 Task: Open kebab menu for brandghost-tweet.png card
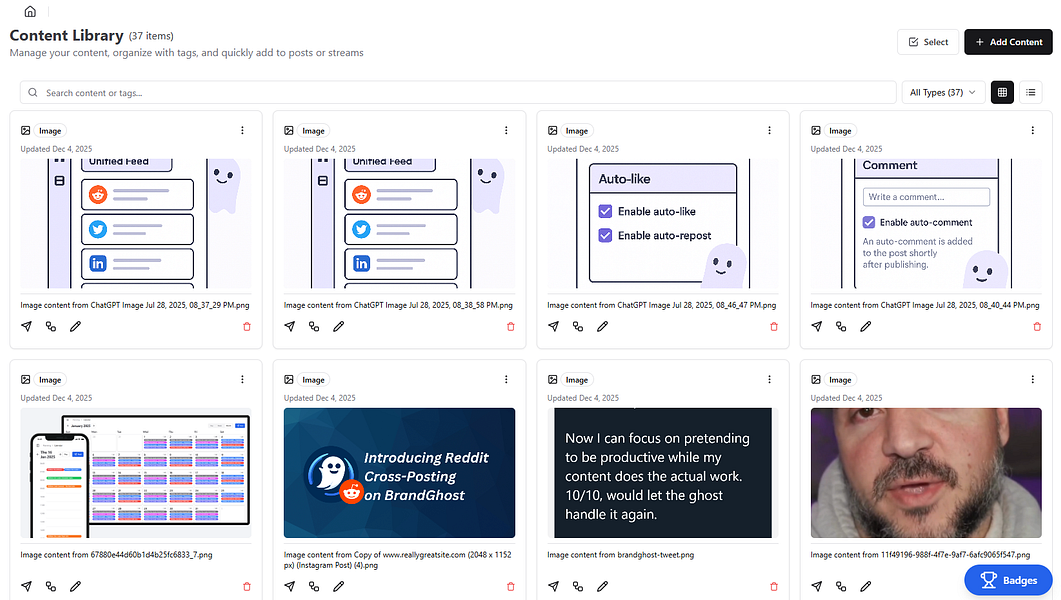click(x=769, y=379)
